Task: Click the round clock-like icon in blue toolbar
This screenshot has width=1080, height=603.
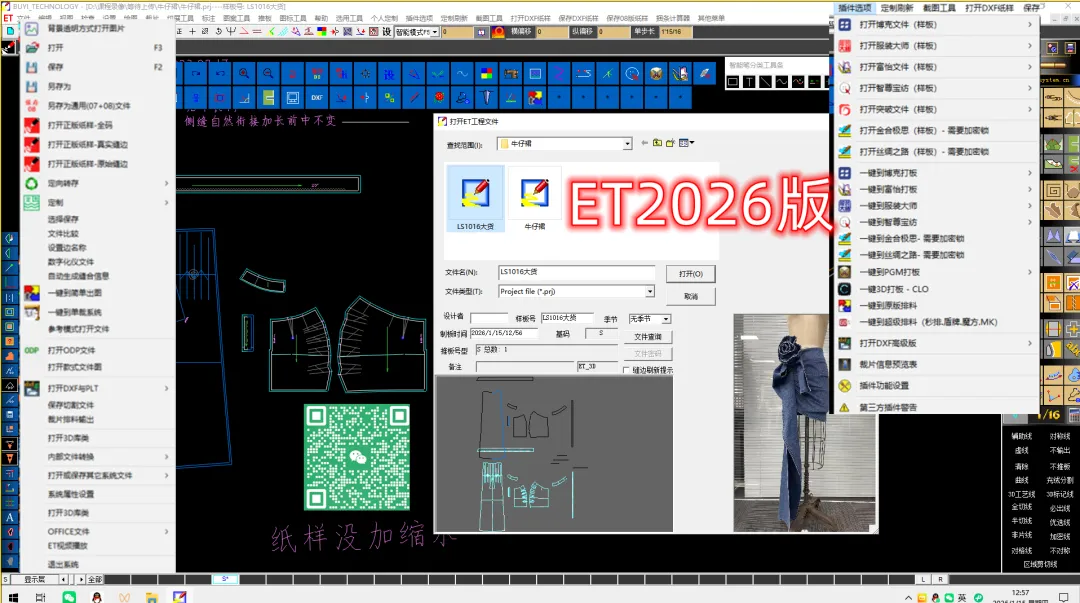Action: pos(632,74)
